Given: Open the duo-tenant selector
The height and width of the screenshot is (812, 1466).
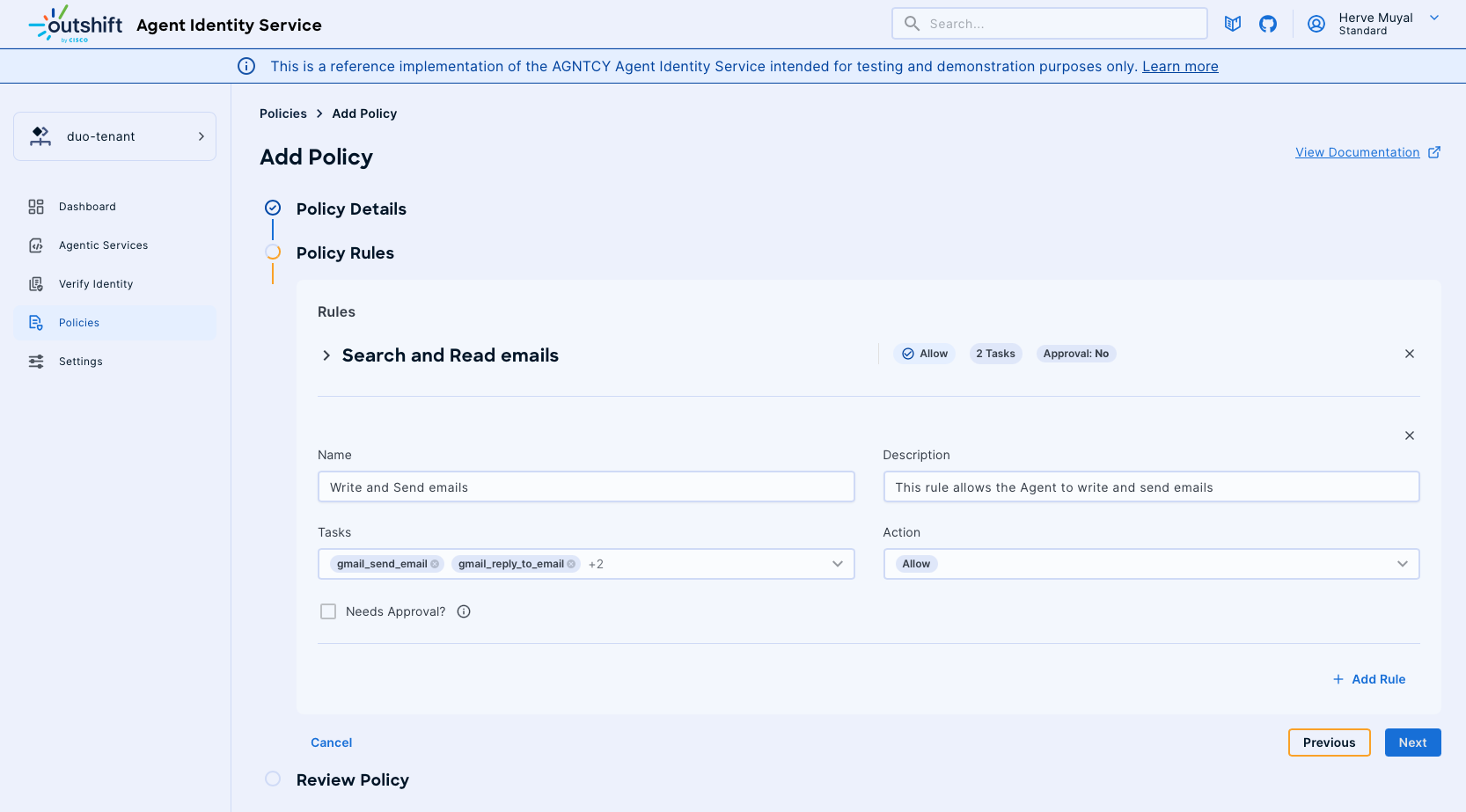Looking at the screenshot, I should [x=114, y=136].
